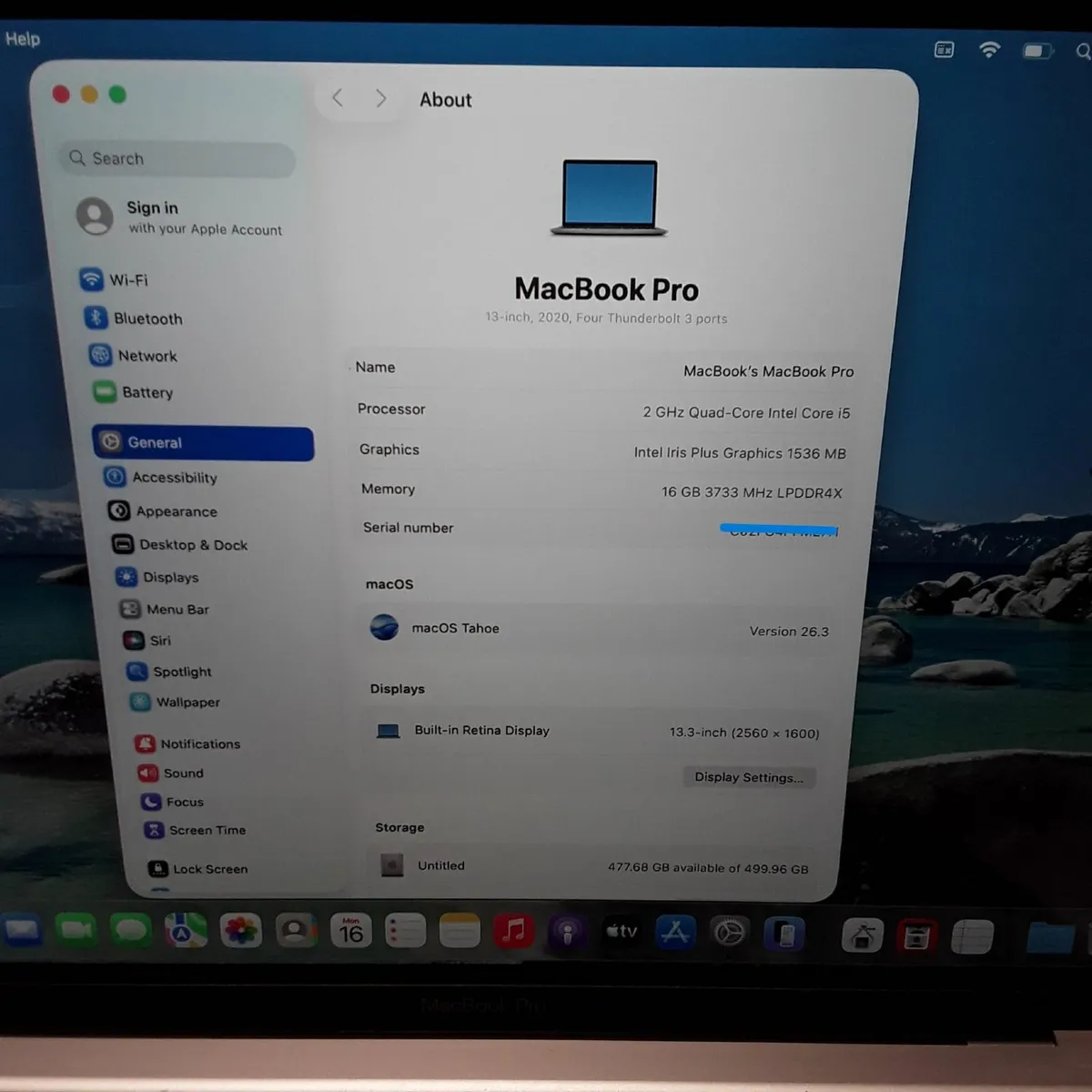Open App Store from the Dock
The height and width of the screenshot is (1092, 1092).
675,931
